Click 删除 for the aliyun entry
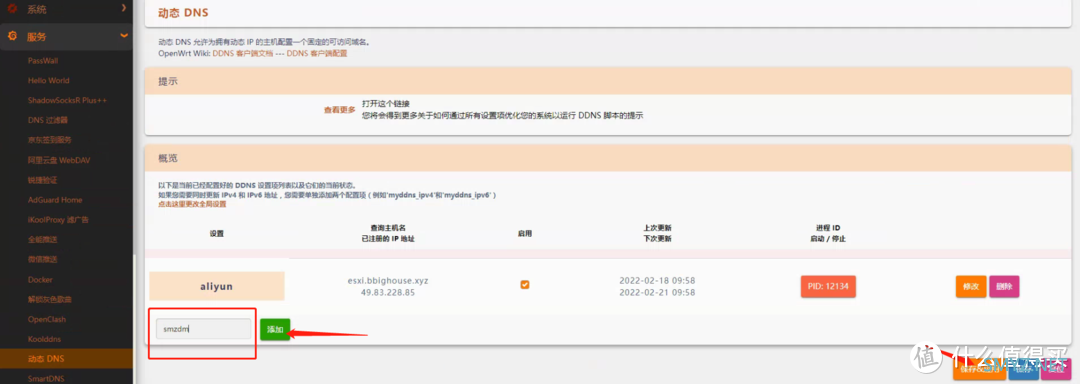 1004,286
